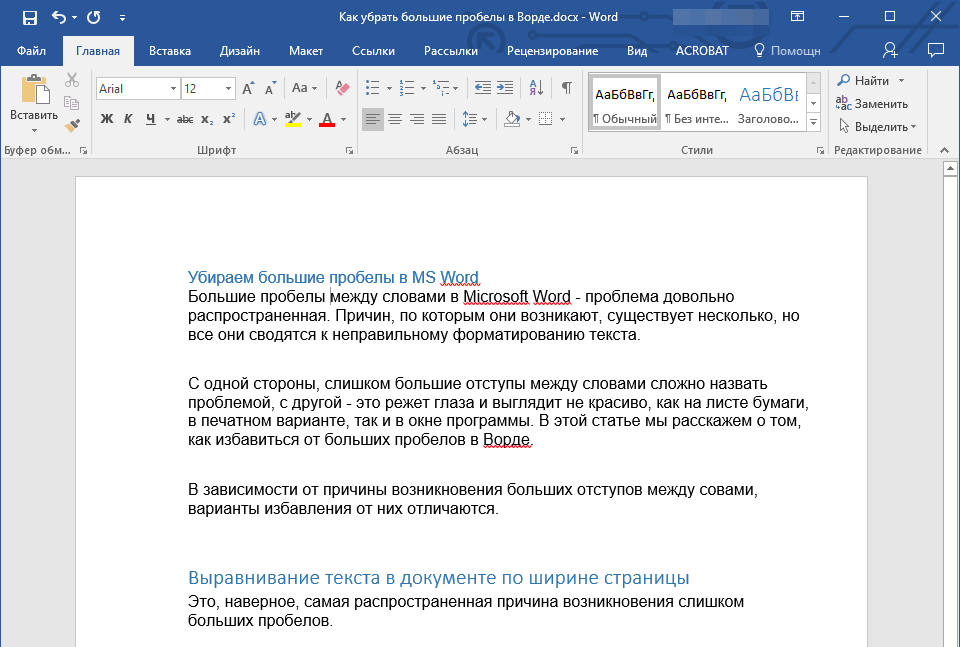Click the Sort icon in paragraph group

click(x=535, y=88)
